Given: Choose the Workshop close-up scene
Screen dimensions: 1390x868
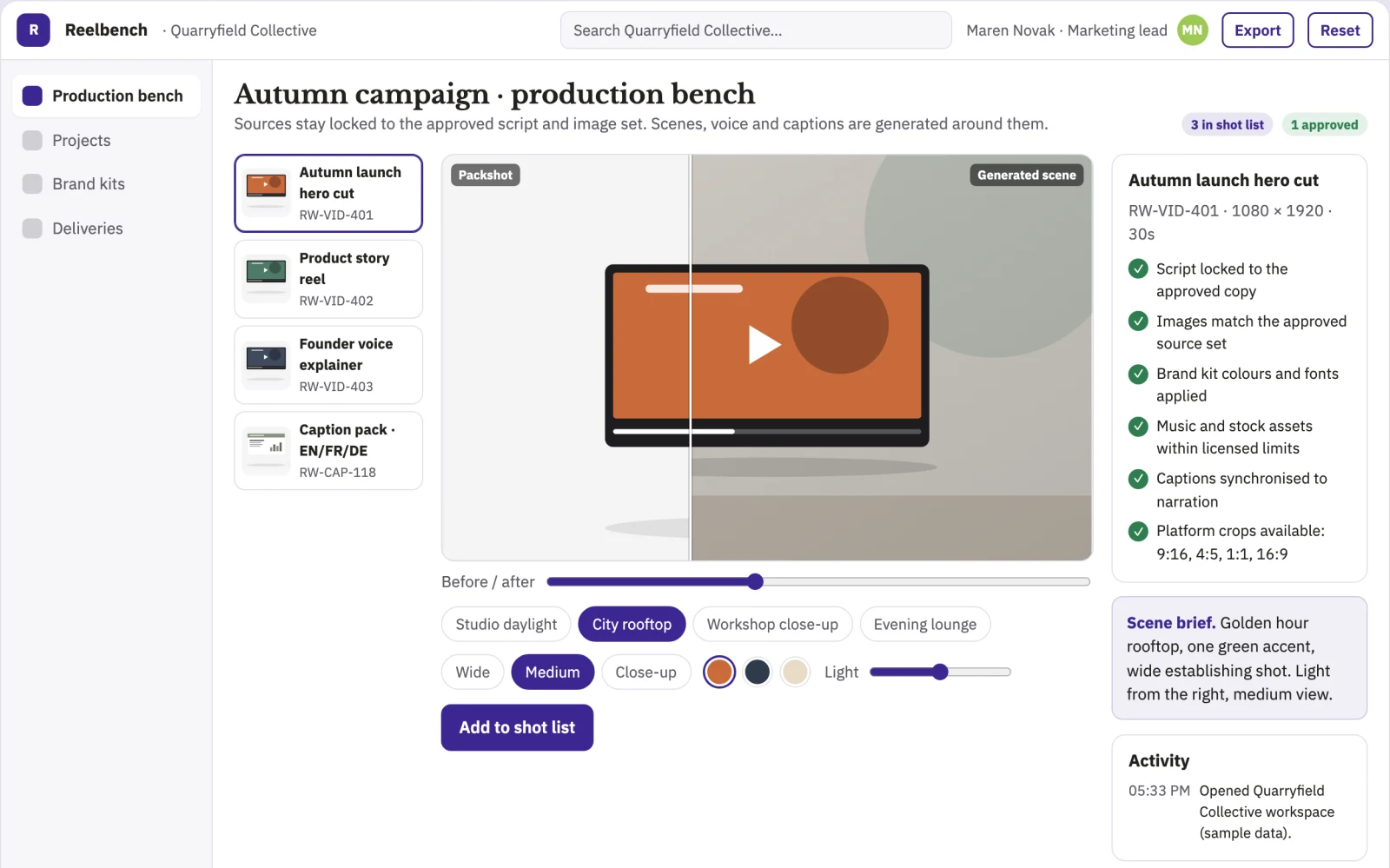Looking at the screenshot, I should [x=772, y=624].
